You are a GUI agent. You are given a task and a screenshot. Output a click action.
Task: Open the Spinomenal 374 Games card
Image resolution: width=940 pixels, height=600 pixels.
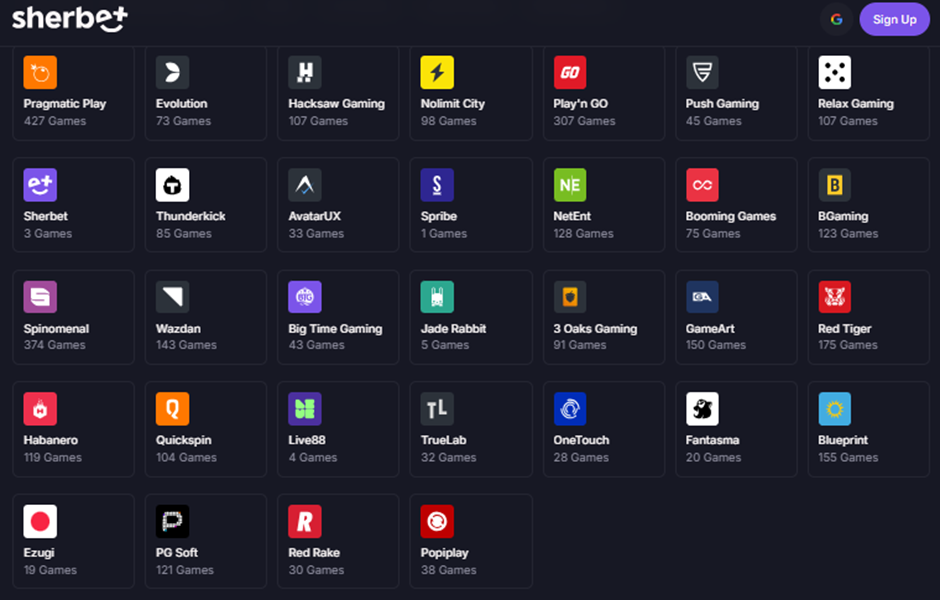(74, 317)
